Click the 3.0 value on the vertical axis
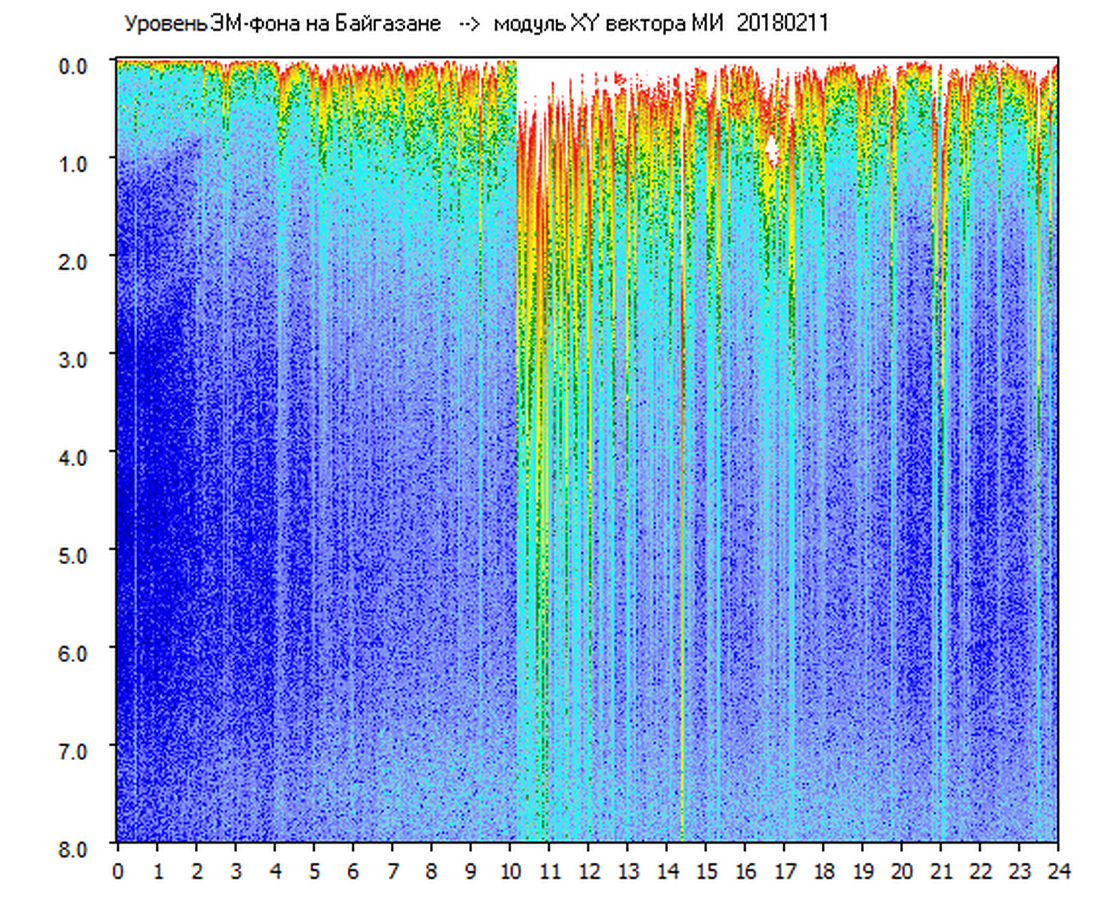This screenshot has height=900, width=1096. pos(77,357)
